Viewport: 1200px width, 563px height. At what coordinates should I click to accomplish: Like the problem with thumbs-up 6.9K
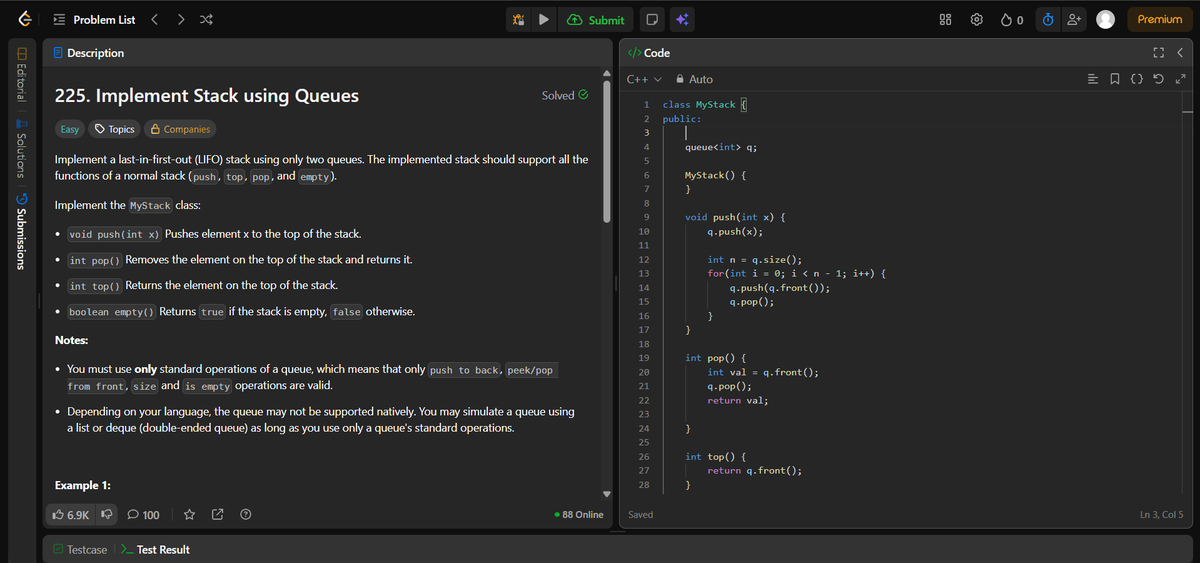click(72, 515)
